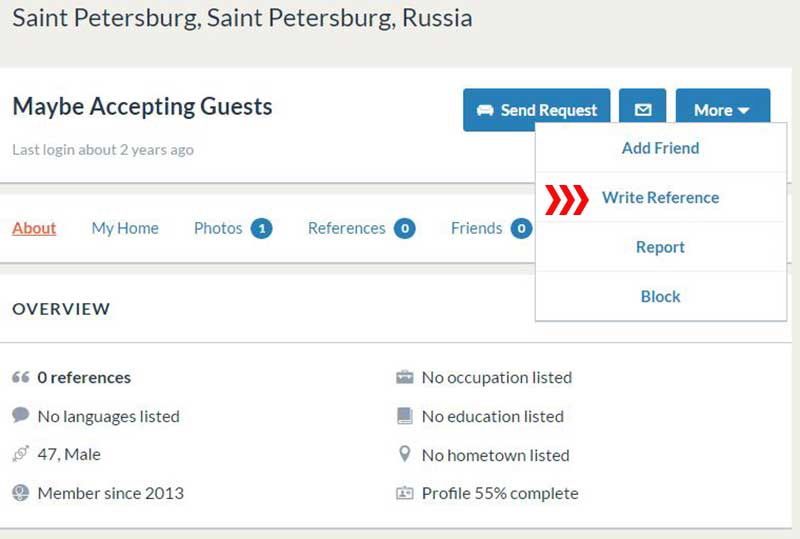The width and height of the screenshot is (800, 539).
Task: Choose Block in the More menu
Action: point(661,297)
